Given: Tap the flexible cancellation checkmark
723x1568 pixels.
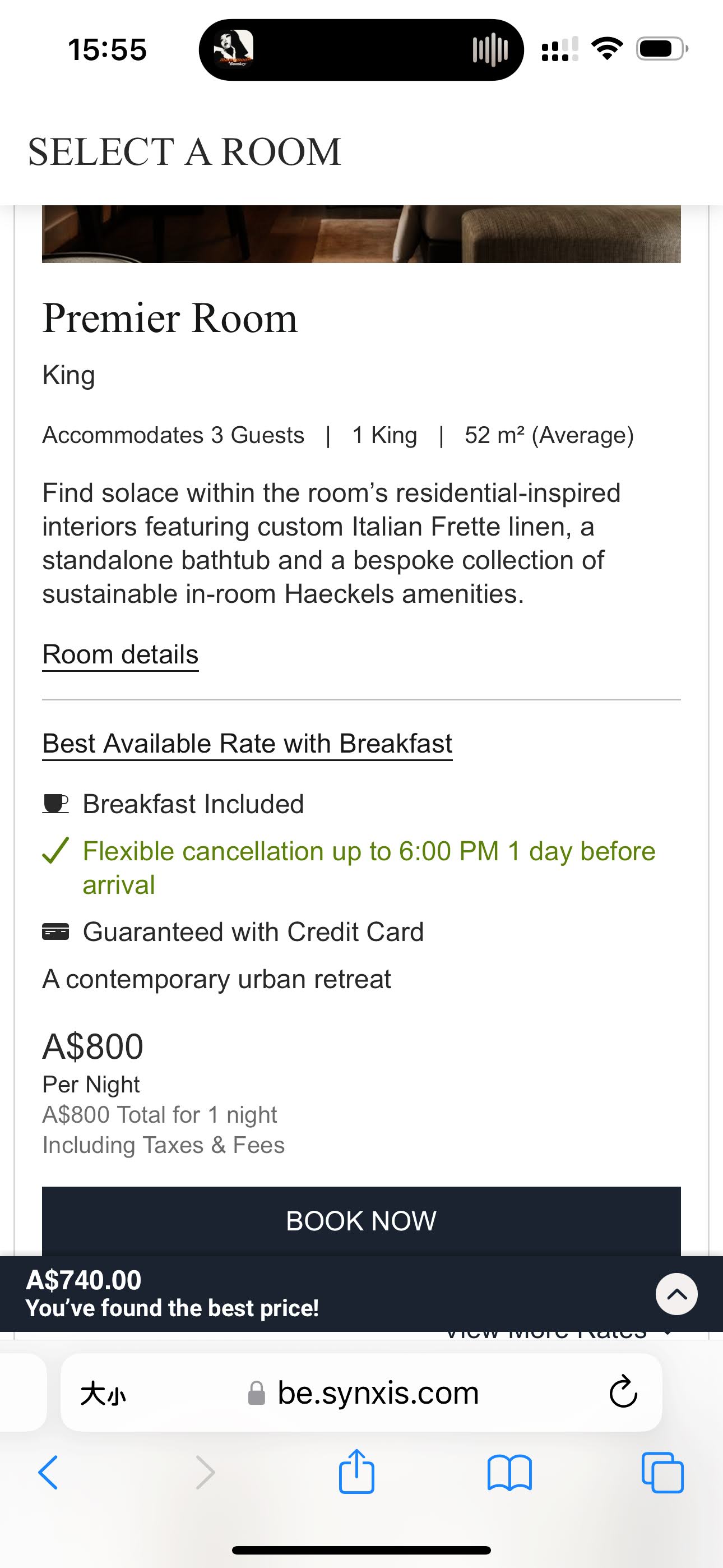Looking at the screenshot, I should click(55, 851).
